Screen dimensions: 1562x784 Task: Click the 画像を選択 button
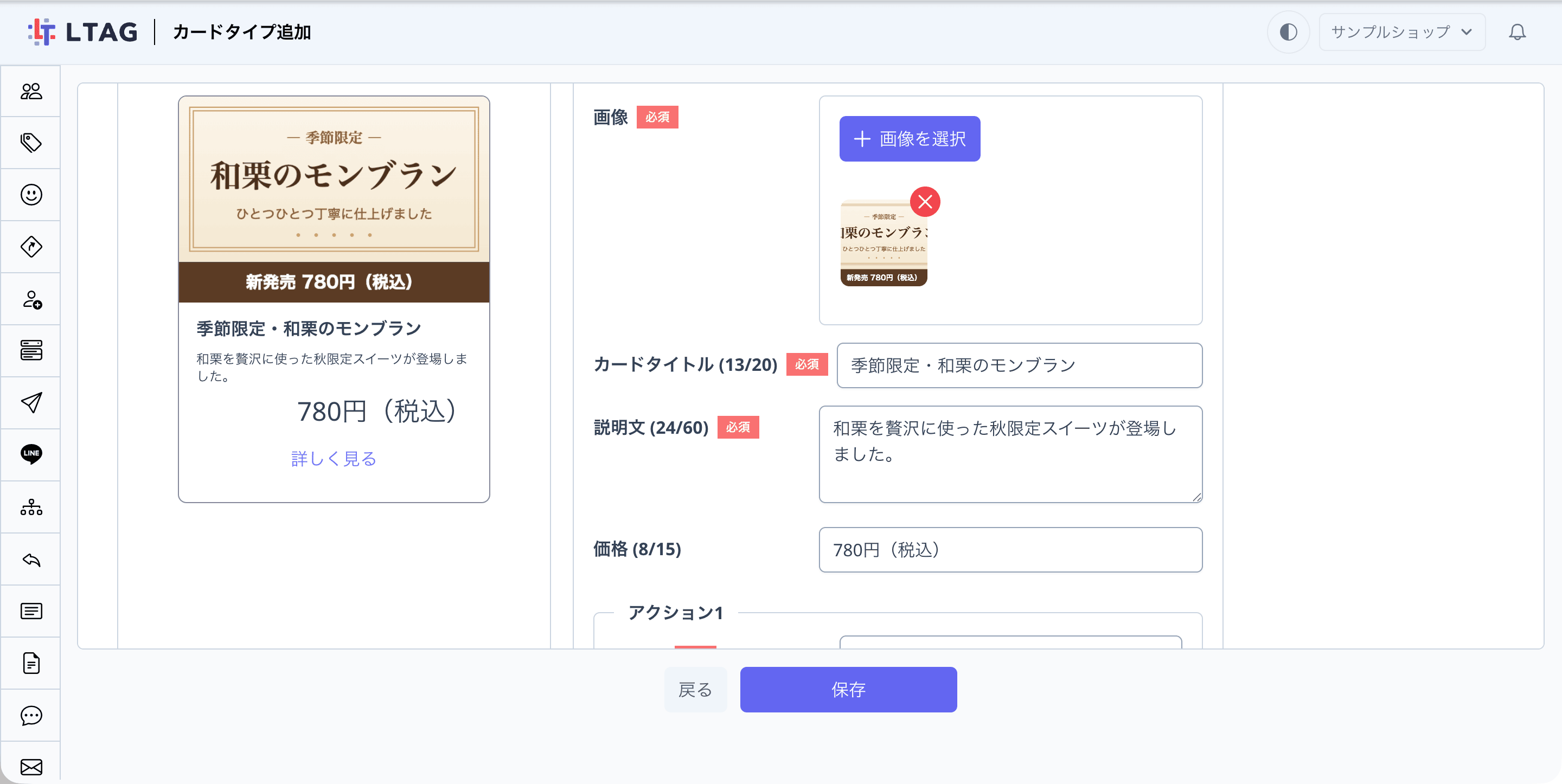pos(909,139)
